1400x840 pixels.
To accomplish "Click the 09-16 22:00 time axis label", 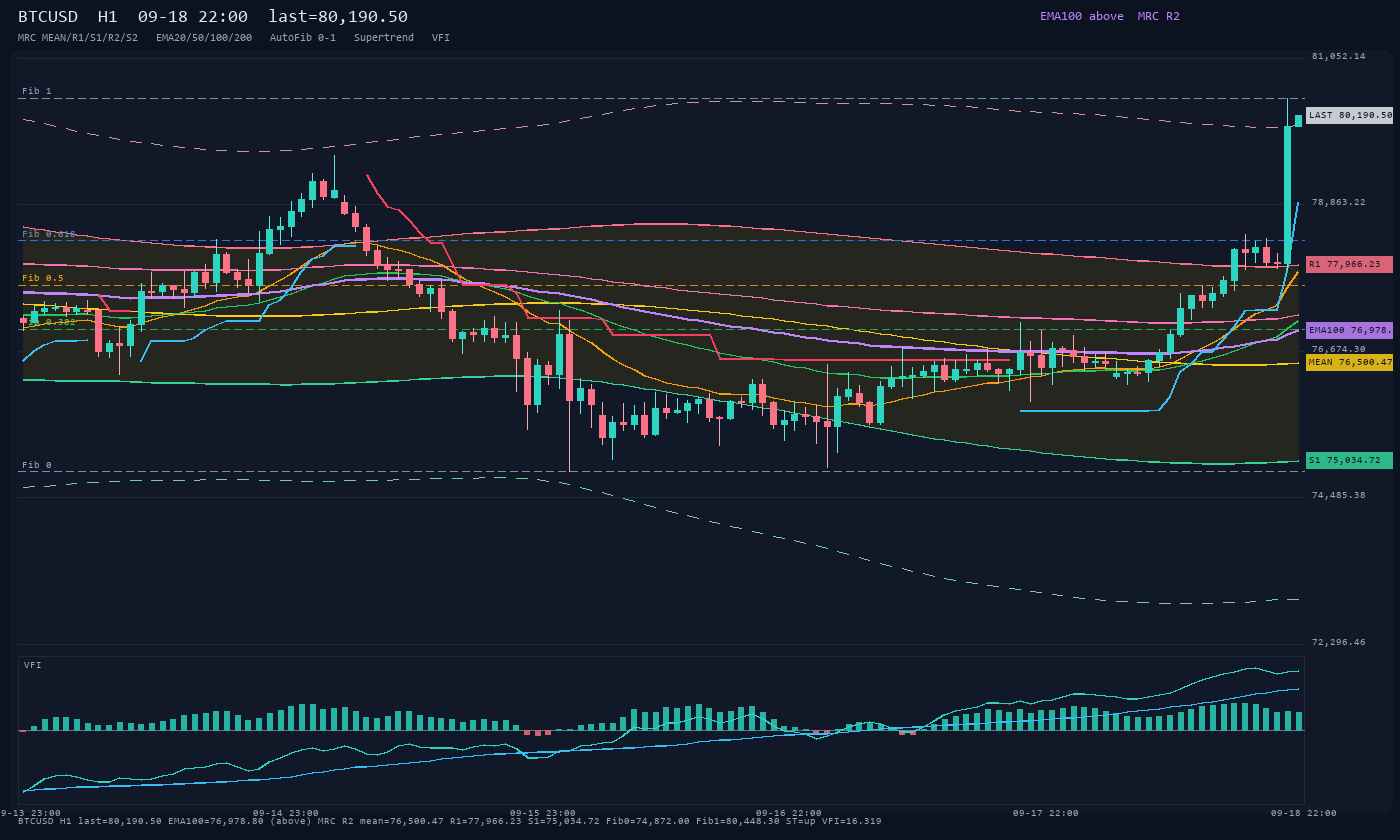I will (x=789, y=813).
